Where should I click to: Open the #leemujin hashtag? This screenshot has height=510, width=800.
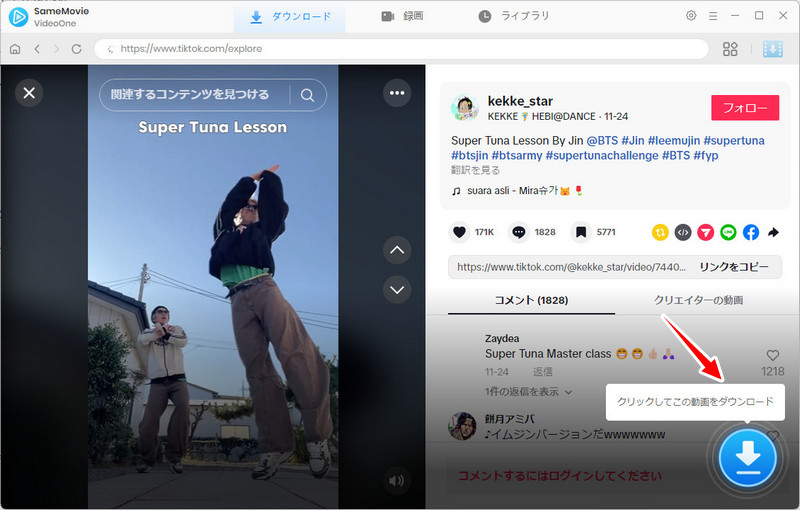coord(673,140)
